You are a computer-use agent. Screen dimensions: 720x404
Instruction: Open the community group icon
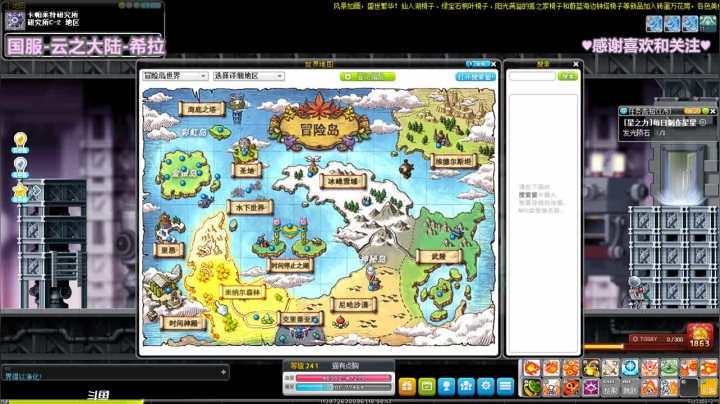466,386
